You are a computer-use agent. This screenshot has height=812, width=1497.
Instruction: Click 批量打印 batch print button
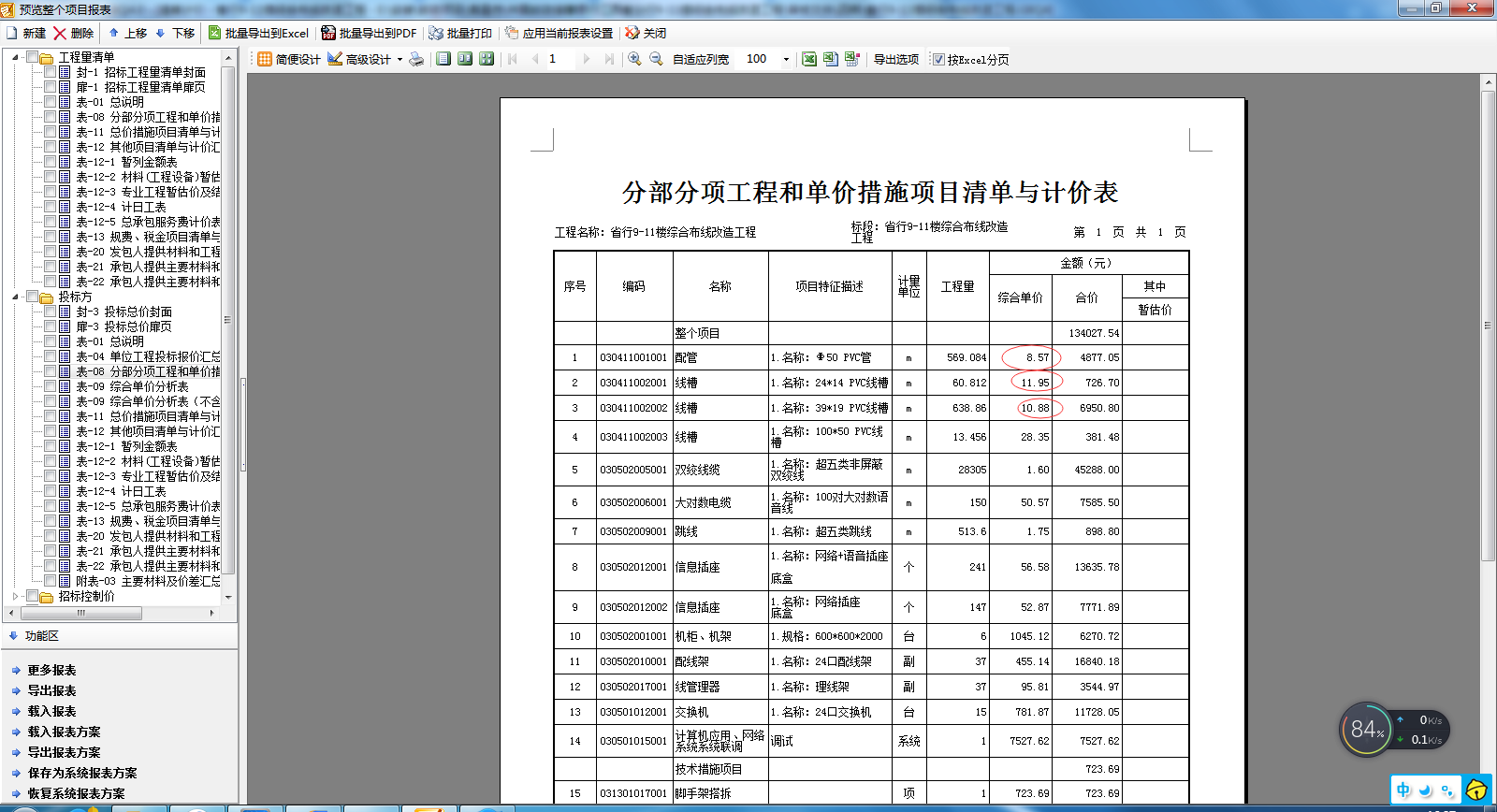460,33
